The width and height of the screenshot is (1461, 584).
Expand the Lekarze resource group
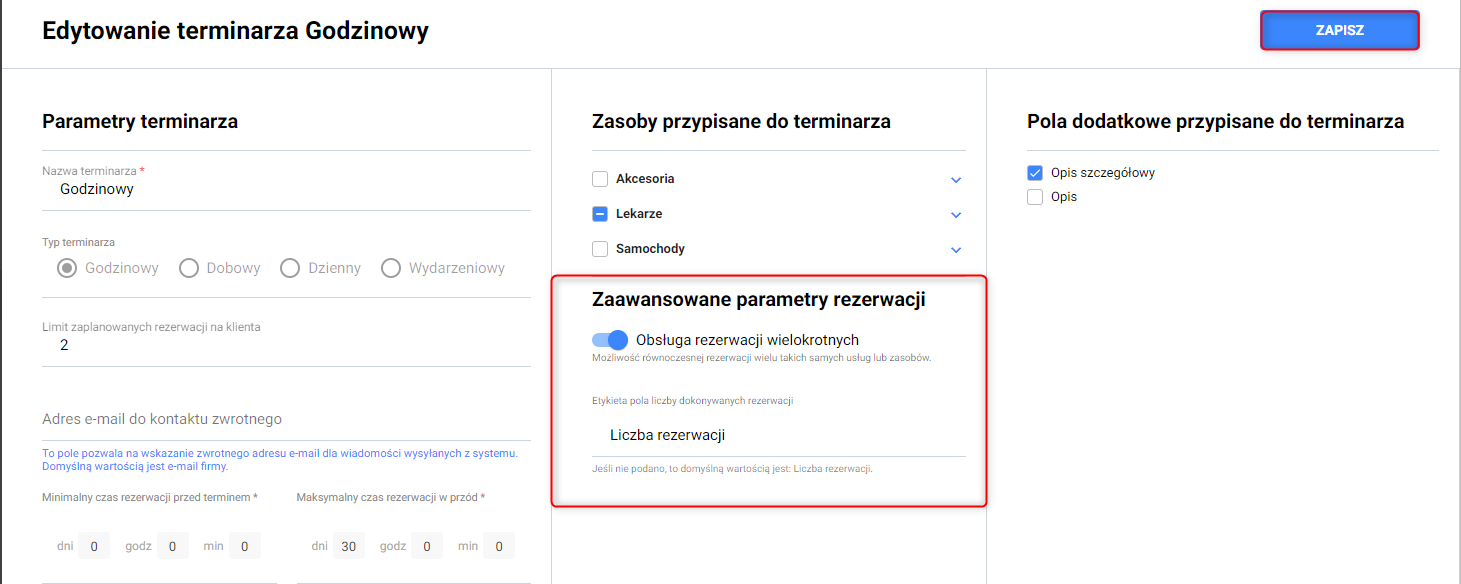pyautogui.click(x=956, y=215)
